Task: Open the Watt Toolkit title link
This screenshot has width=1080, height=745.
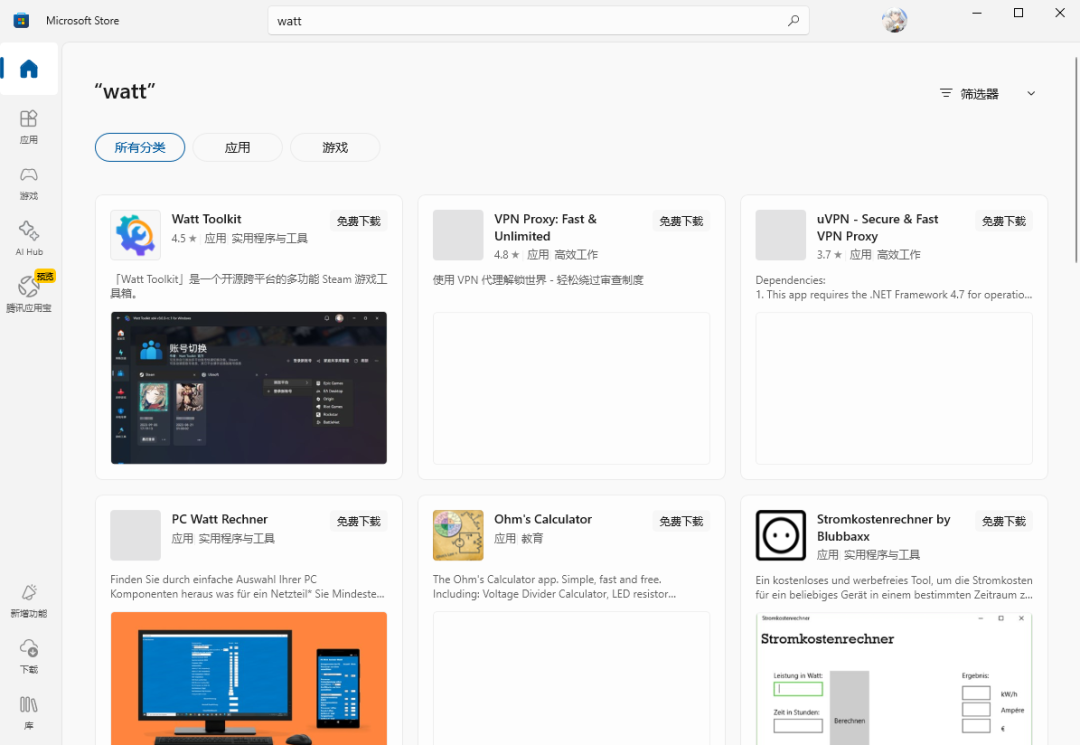Action: (x=207, y=219)
